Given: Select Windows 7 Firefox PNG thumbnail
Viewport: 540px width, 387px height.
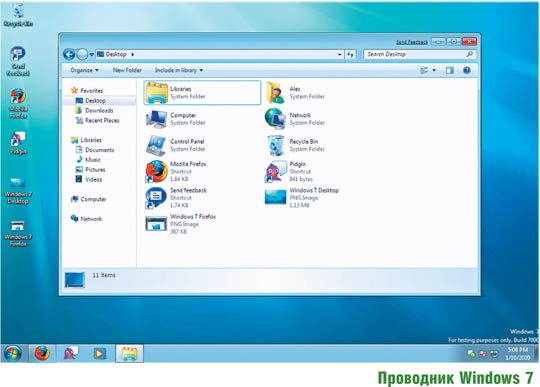Looking at the screenshot, I should point(156,224).
